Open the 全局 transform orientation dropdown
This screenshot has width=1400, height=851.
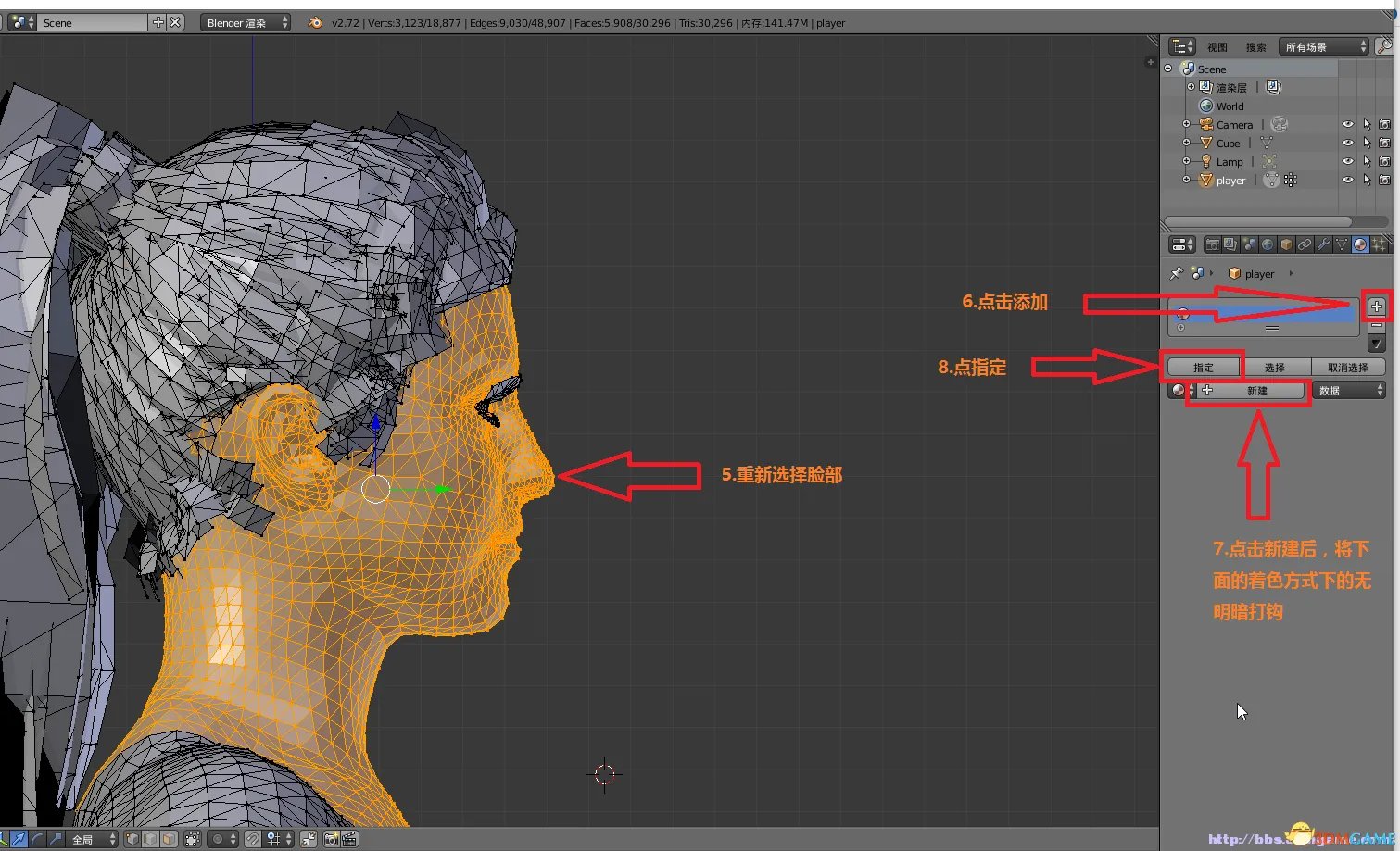tap(93, 839)
